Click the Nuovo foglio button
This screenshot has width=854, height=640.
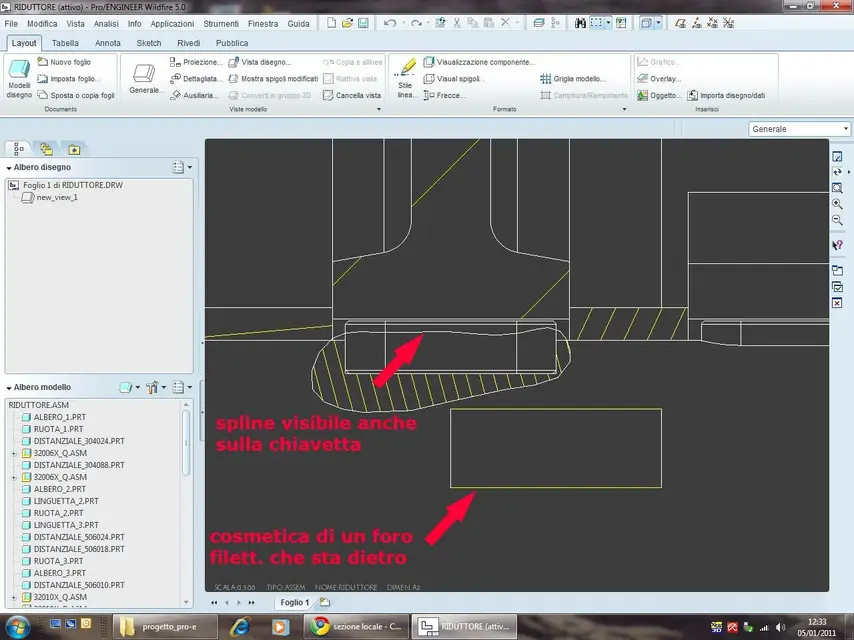tap(64, 62)
